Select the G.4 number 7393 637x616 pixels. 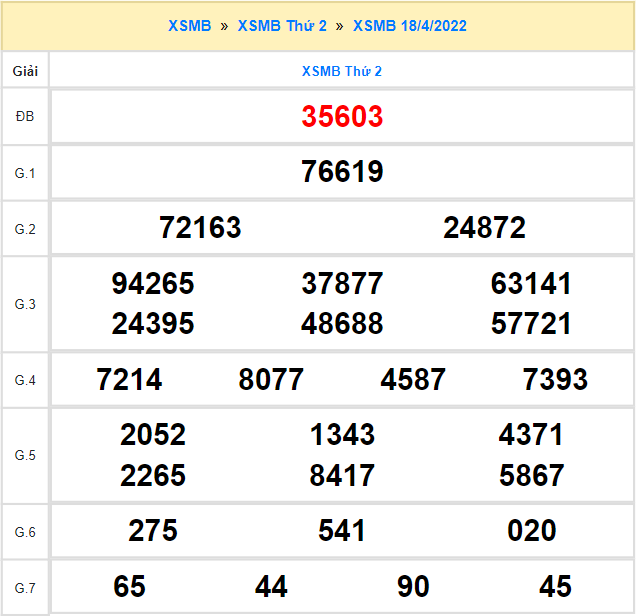coord(555,380)
